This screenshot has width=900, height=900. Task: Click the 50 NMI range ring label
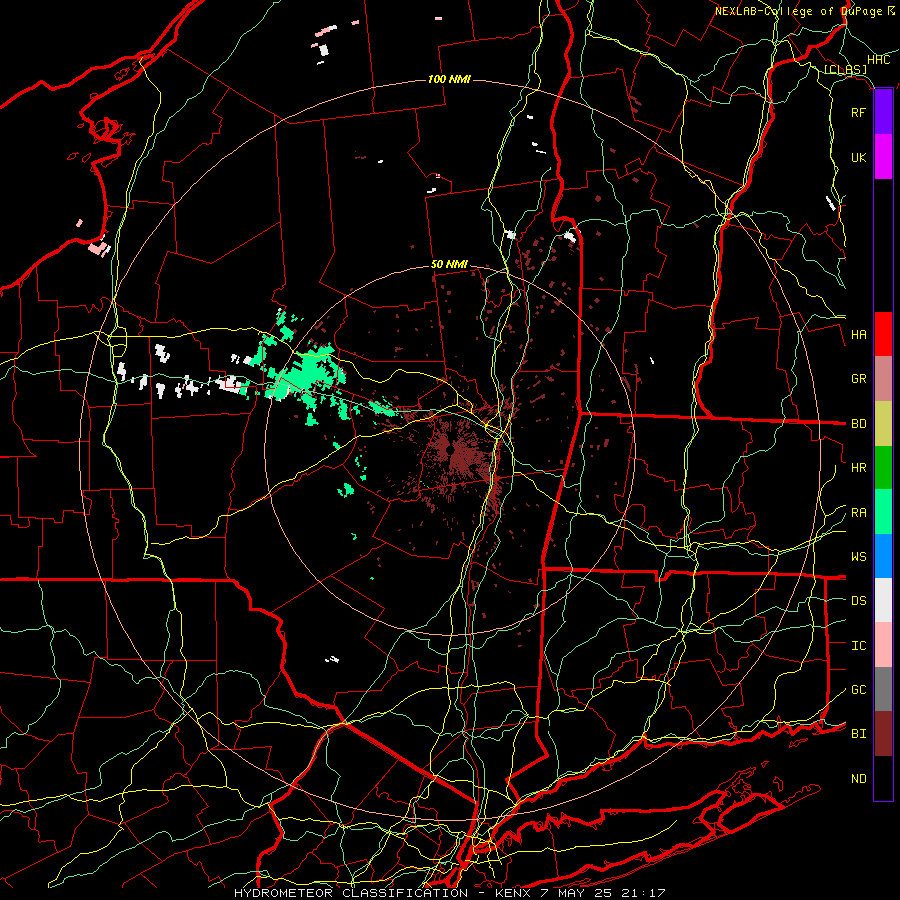click(449, 264)
